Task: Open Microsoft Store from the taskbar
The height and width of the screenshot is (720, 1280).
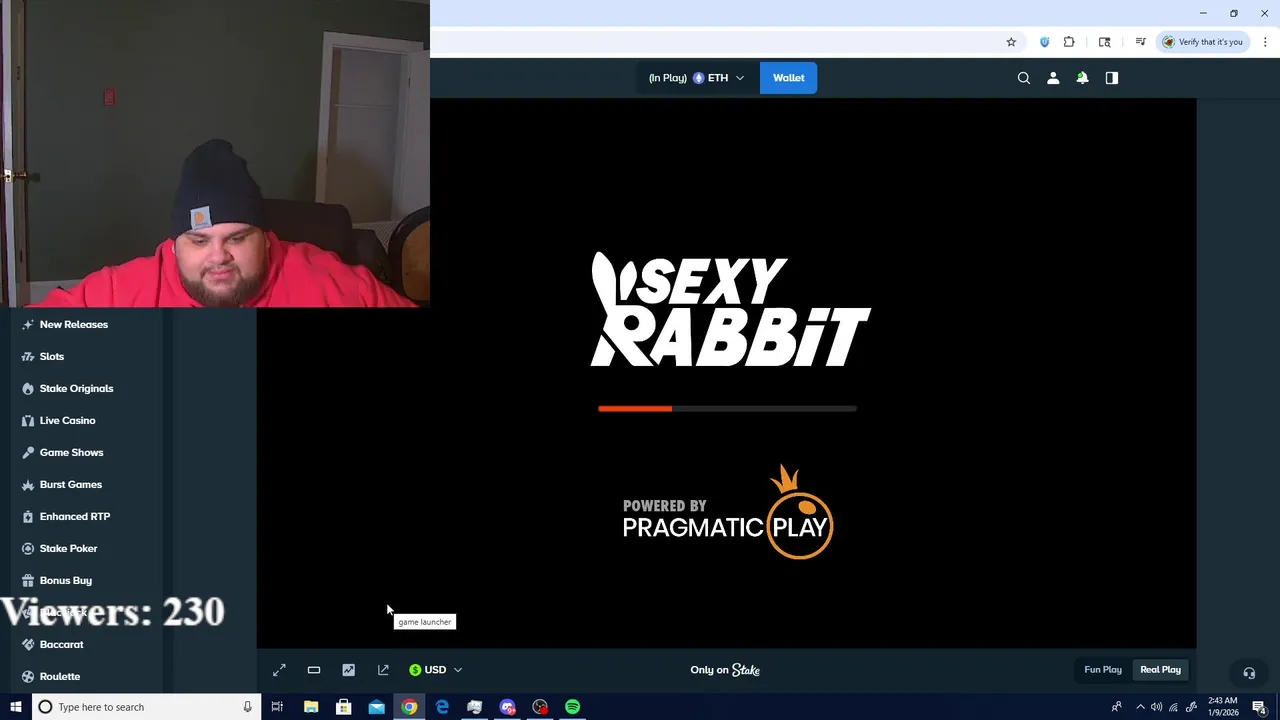Action: point(343,707)
